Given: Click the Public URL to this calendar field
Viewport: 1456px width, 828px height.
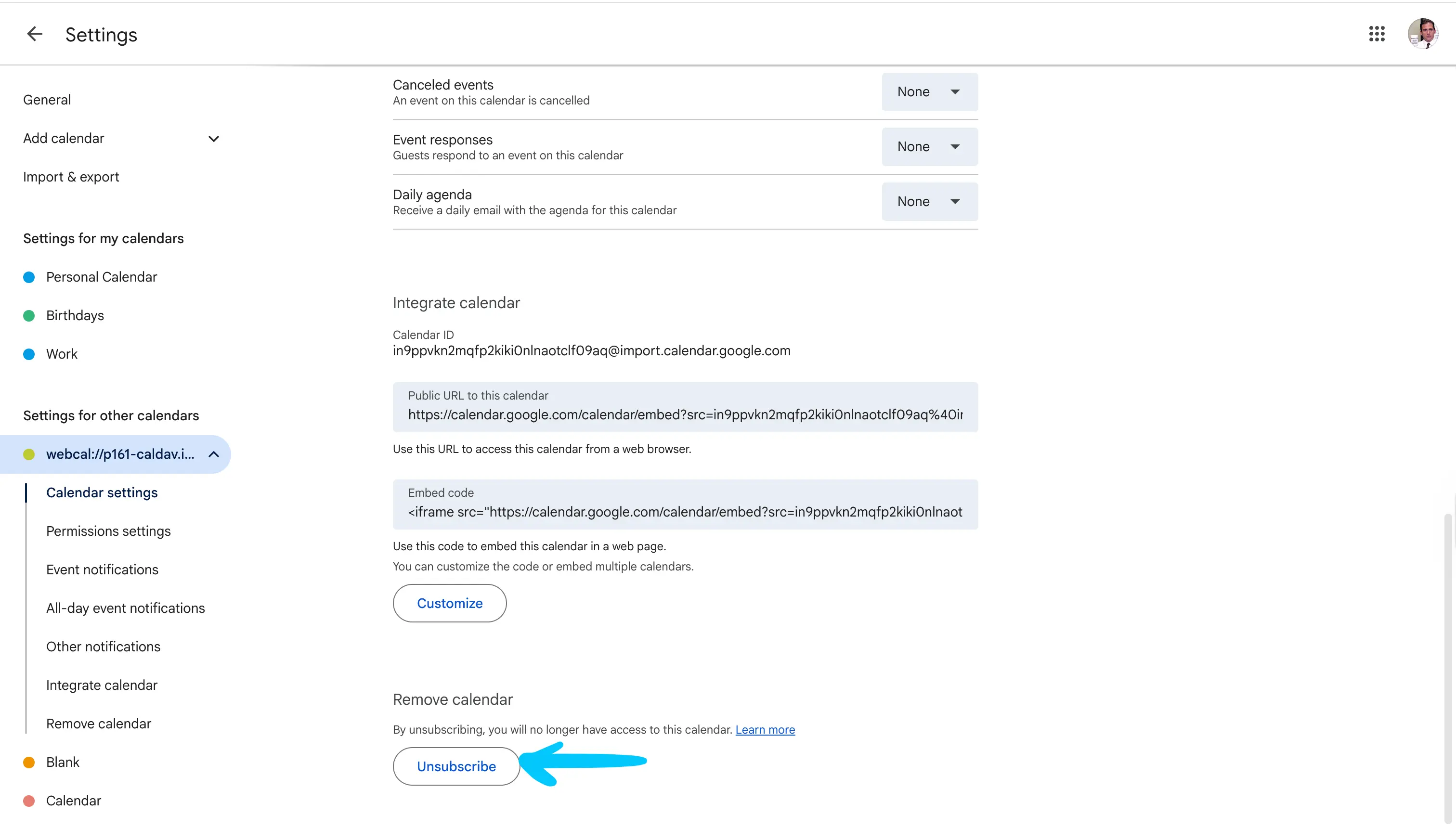Looking at the screenshot, I should (x=685, y=414).
